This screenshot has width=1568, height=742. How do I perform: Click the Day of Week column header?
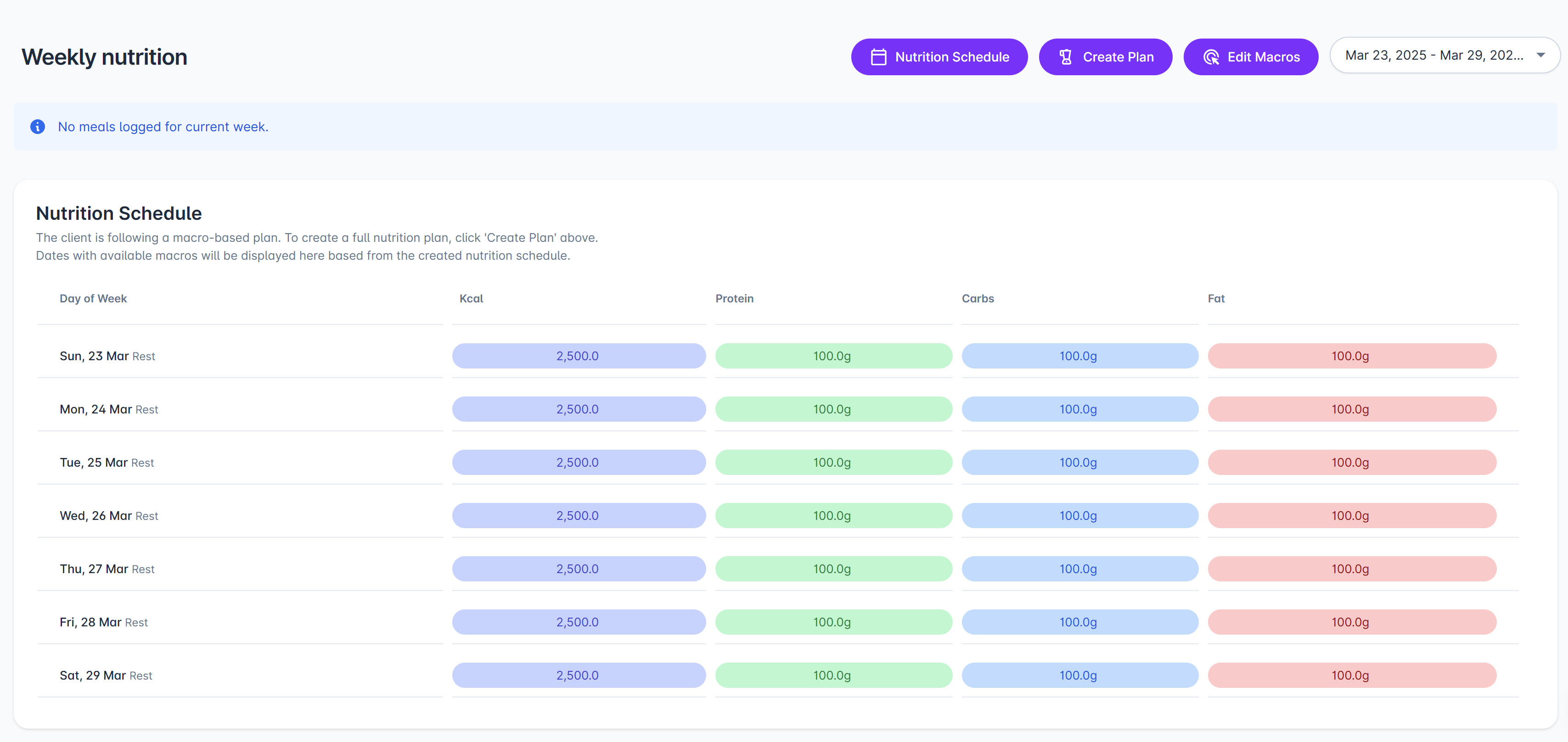coord(93,299)
